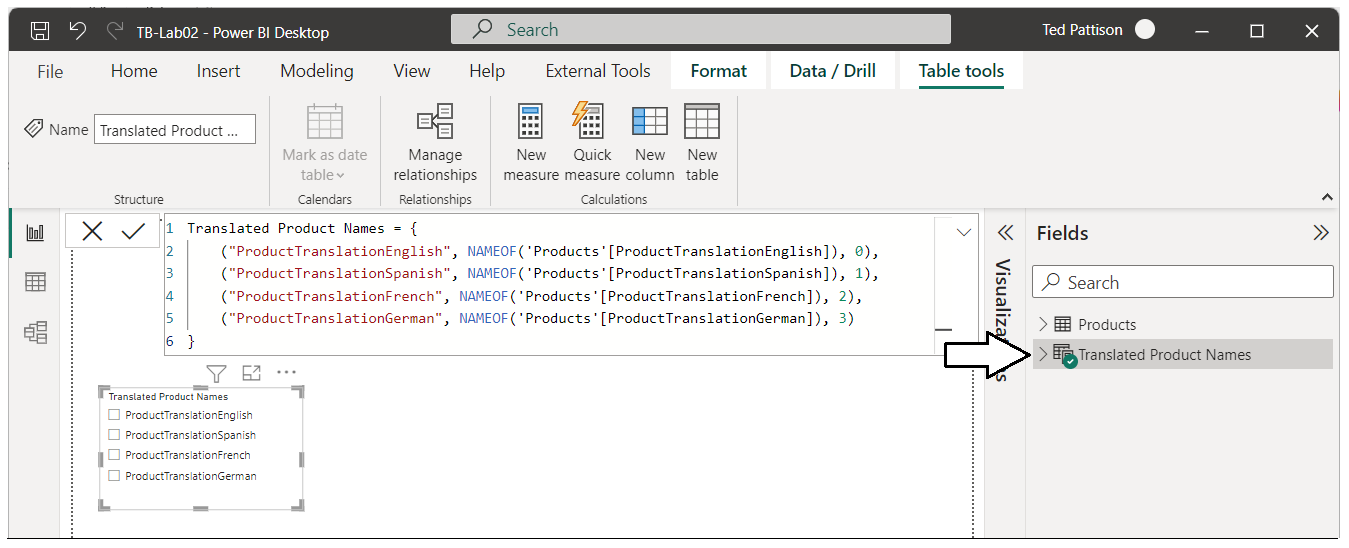
Task: Check the ProductTranslationGerman checkbox
Action: pyautogui.click(x=114, y=476)
